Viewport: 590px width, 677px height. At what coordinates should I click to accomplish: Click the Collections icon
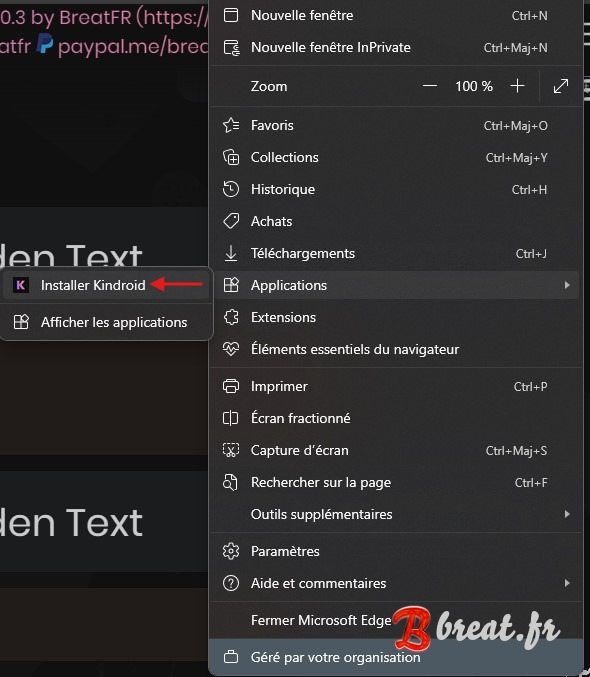(231, 157)
